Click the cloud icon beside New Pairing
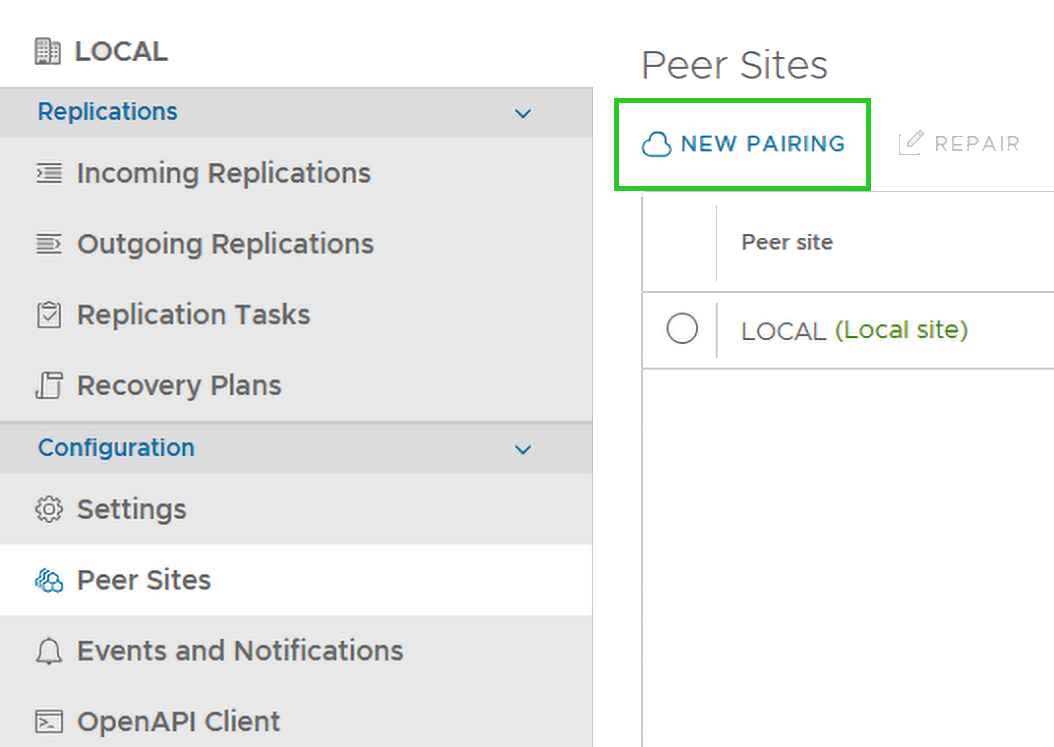The height and width of the screenshot is (747, 1054). pyautogui.click(x=656, y=145)
